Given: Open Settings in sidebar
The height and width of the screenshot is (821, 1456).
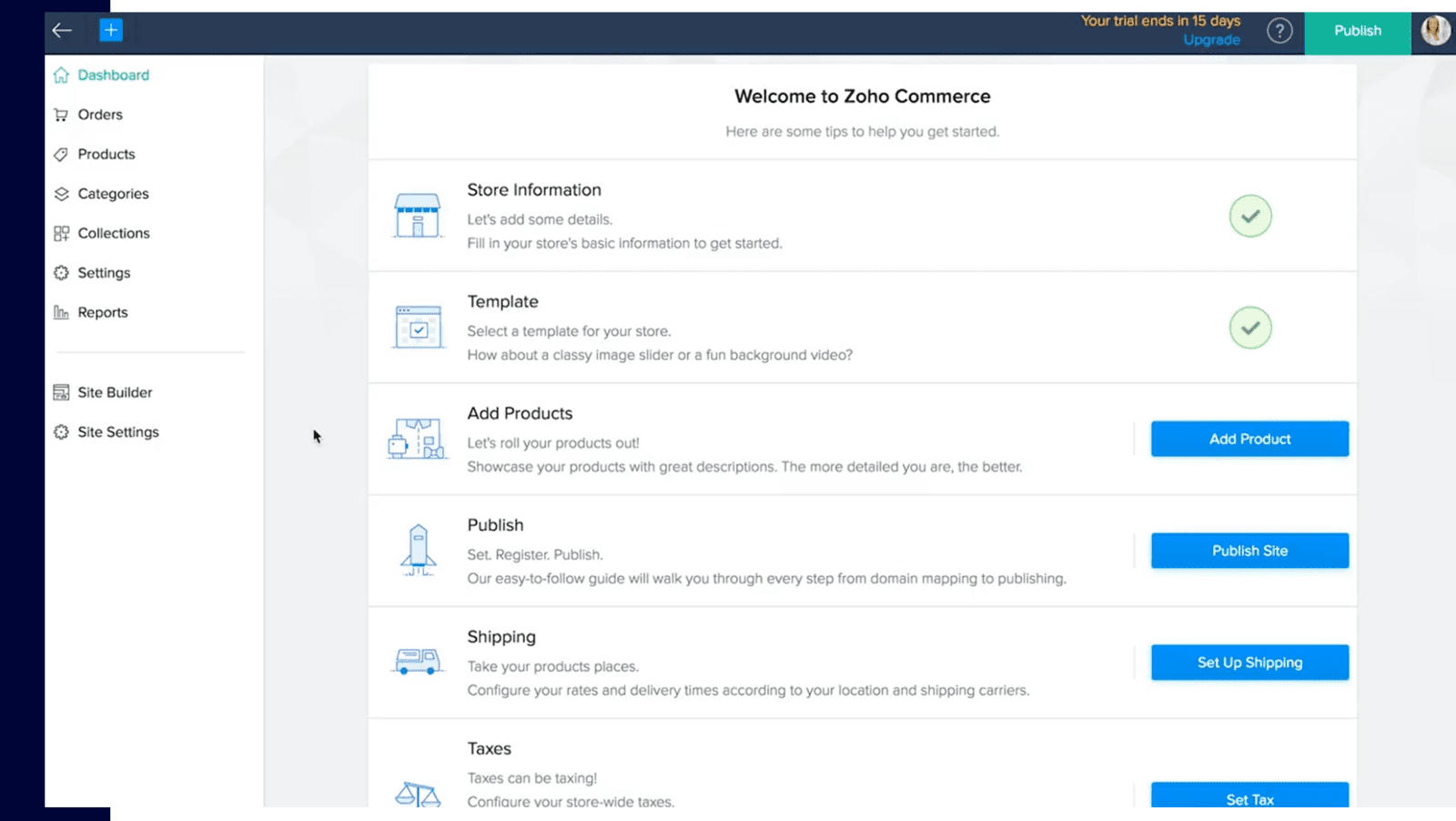Looking at the screenshot, I should [104, 273].
